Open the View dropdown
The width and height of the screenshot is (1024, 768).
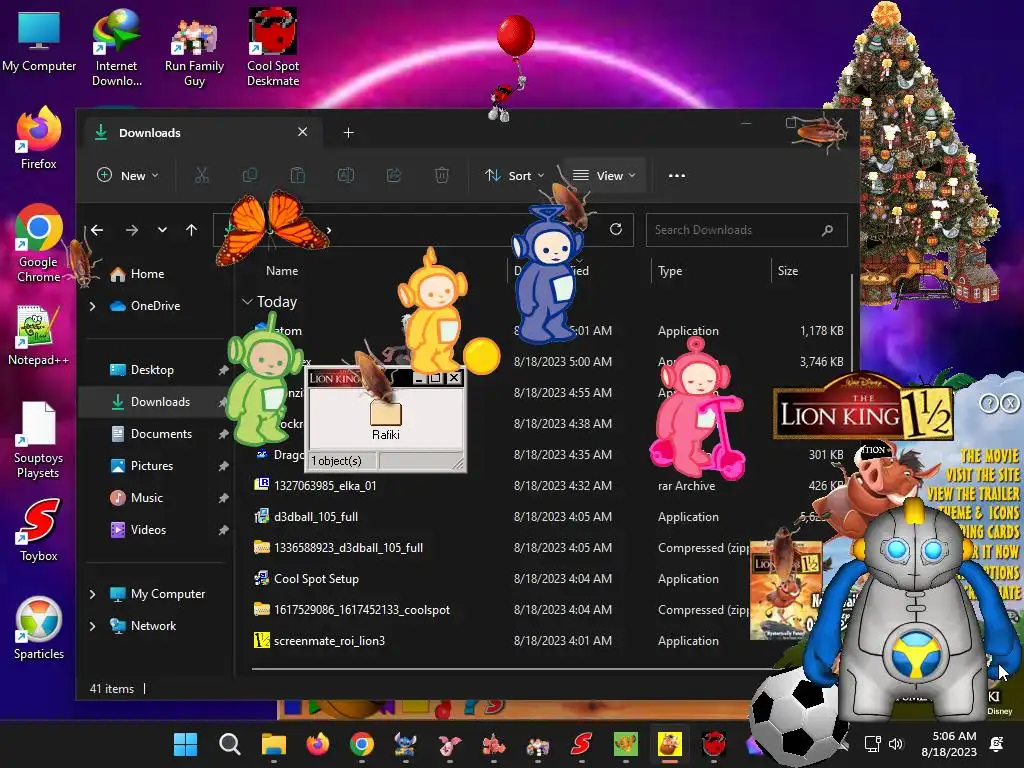click(605, 175)
